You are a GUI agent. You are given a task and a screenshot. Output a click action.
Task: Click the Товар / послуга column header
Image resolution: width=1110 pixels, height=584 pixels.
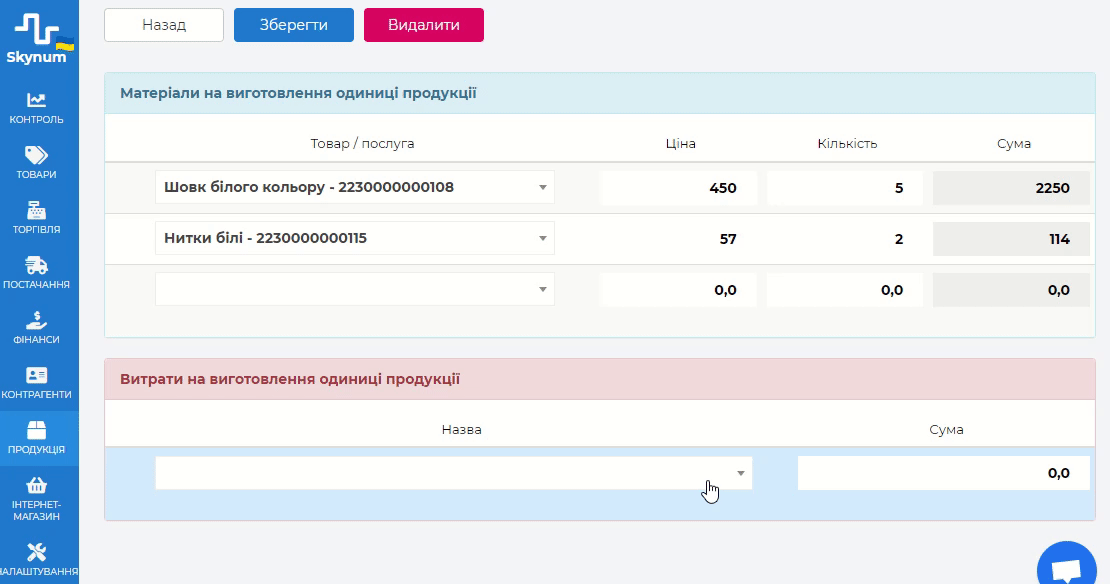point(362,144)
